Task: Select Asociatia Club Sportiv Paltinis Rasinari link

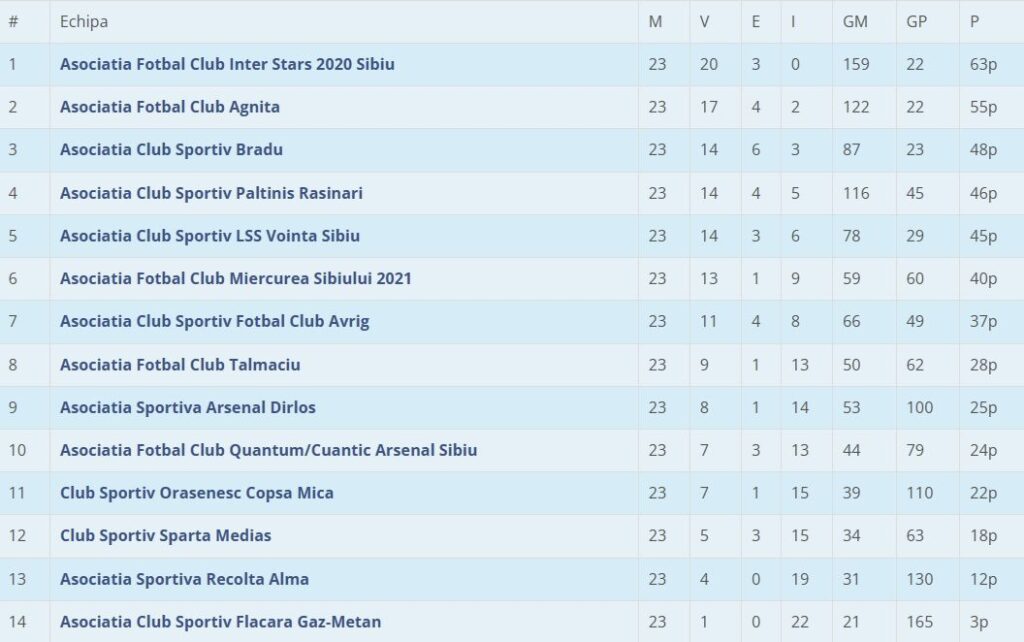Action: coord(211,193)
